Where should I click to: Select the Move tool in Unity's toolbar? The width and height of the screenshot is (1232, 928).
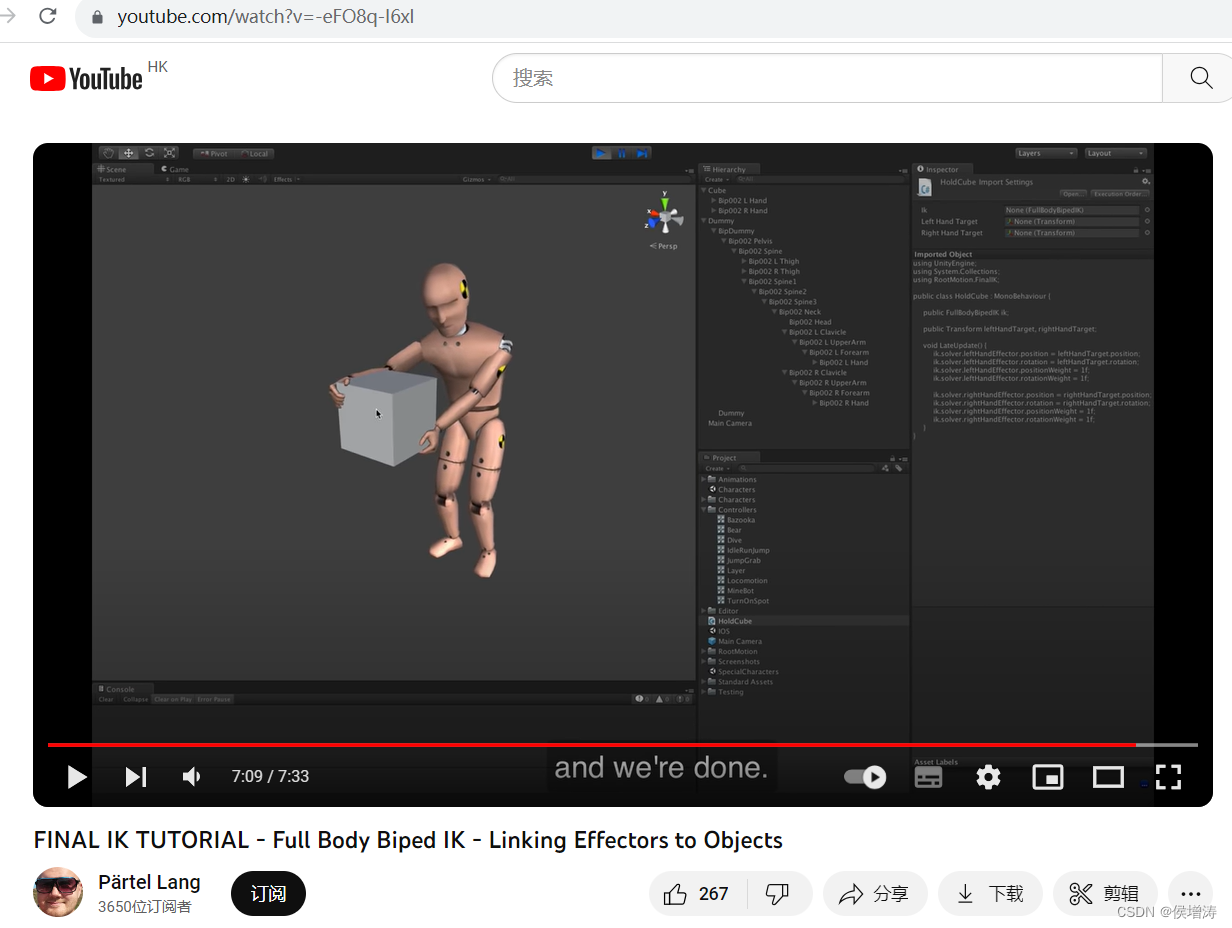129,153
